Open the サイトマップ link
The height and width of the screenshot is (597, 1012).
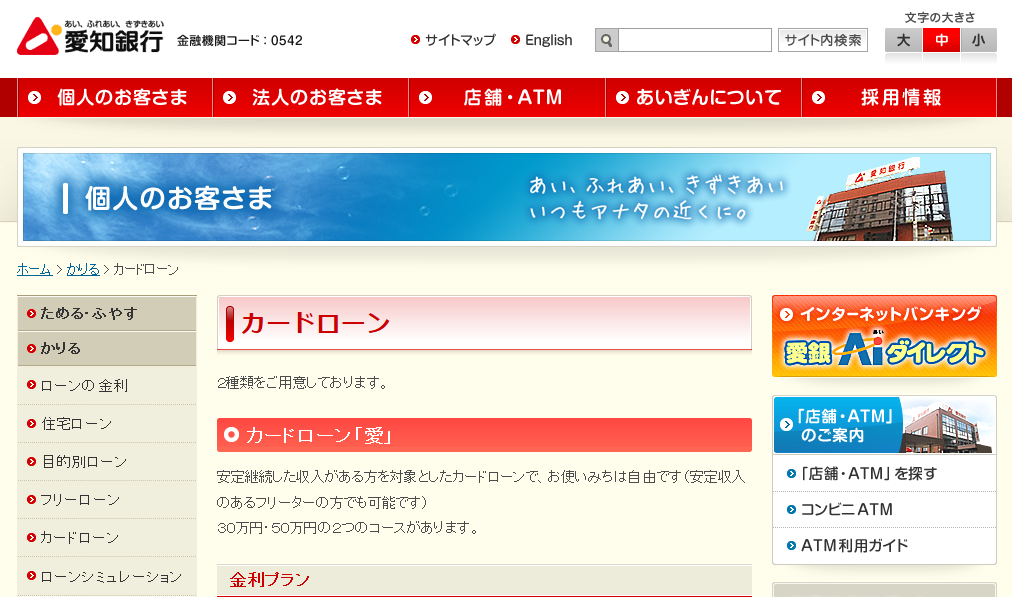460,40
